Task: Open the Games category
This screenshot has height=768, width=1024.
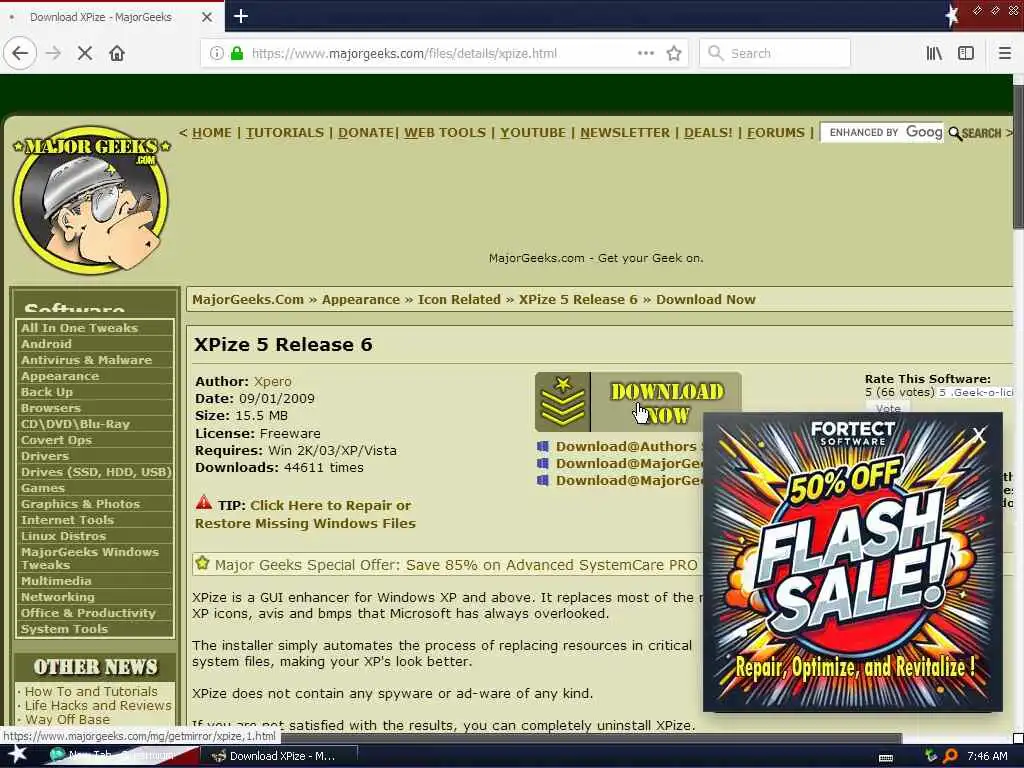Action: [42, 488]
